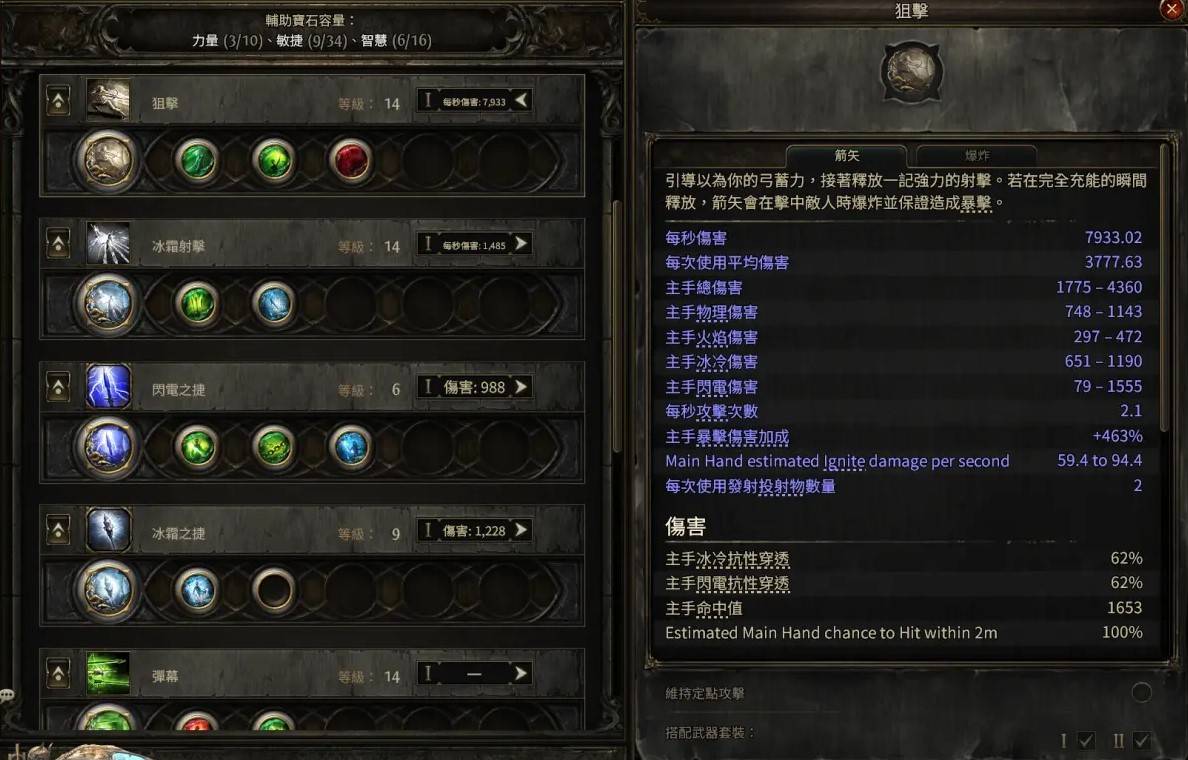Click the skill list vertical scrollbar
1188x760 pixels.
617,326
